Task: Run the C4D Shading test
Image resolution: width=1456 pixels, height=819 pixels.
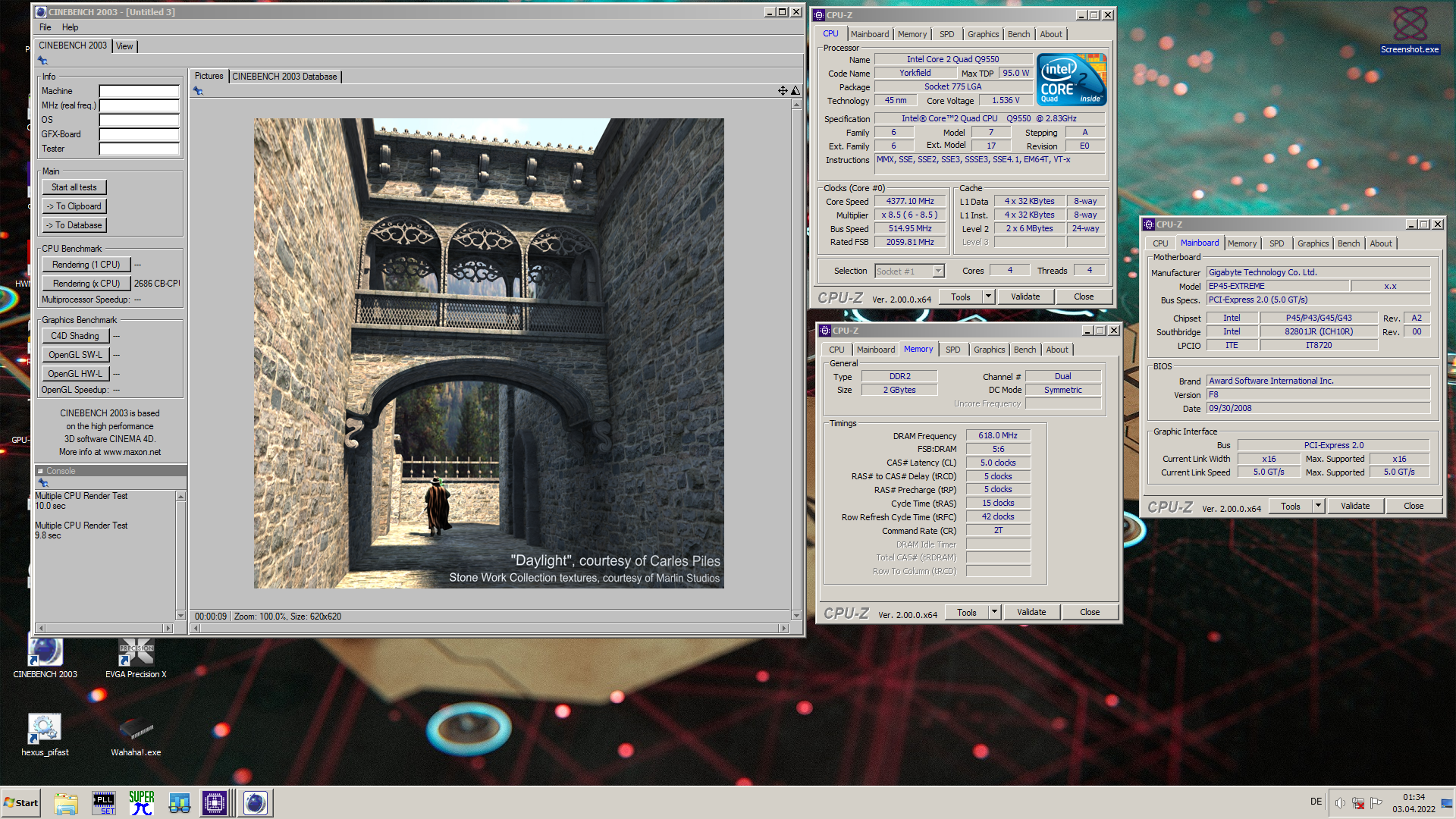Action: [75, 336]
